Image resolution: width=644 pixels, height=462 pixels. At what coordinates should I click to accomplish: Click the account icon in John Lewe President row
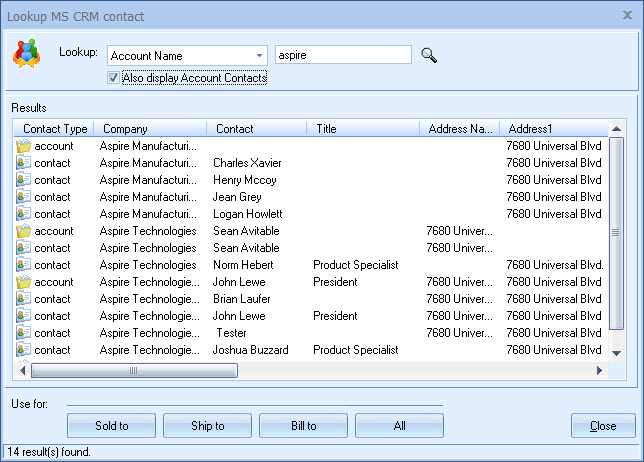[24, 282]
